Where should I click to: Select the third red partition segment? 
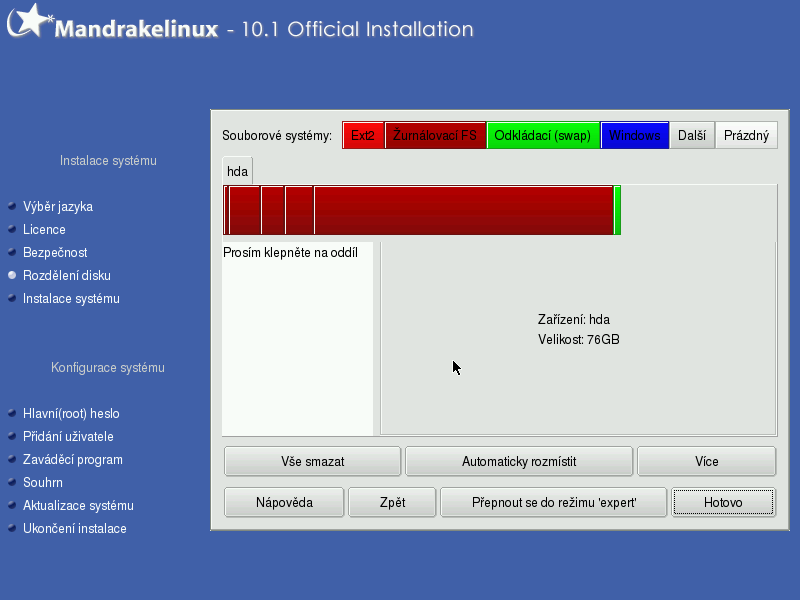pyautogui.click(x=273, y=210)
